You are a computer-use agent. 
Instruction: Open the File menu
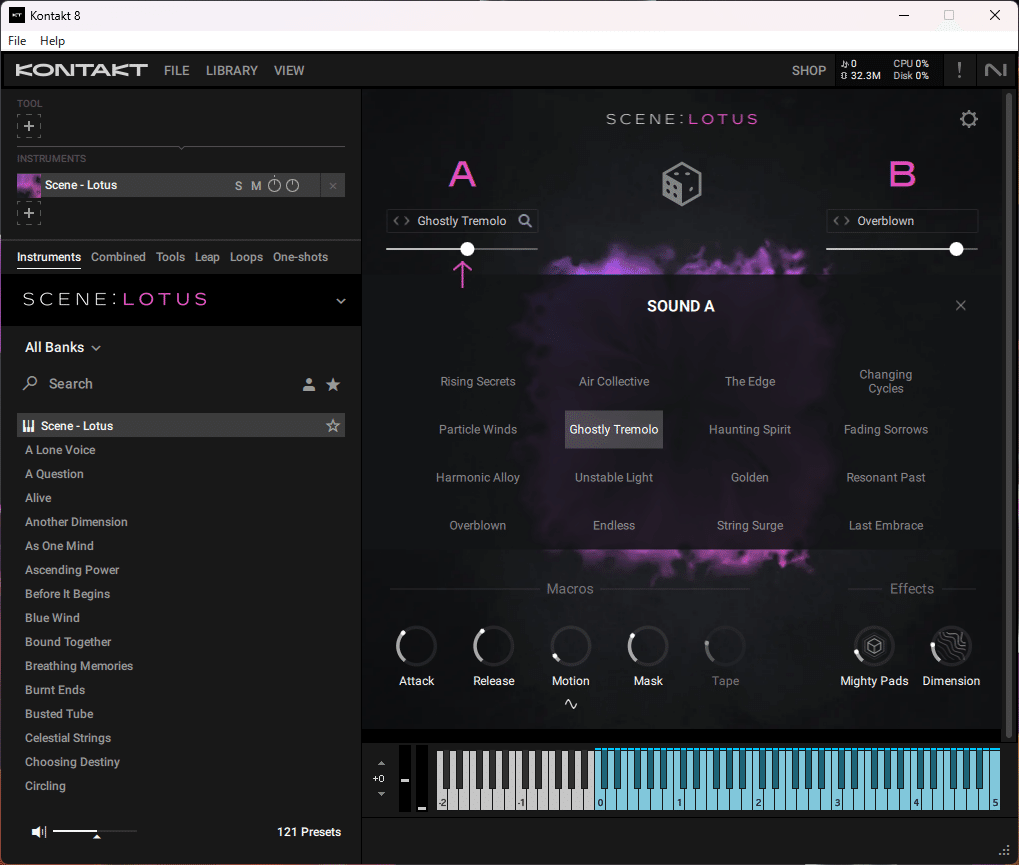coord(16,40)
